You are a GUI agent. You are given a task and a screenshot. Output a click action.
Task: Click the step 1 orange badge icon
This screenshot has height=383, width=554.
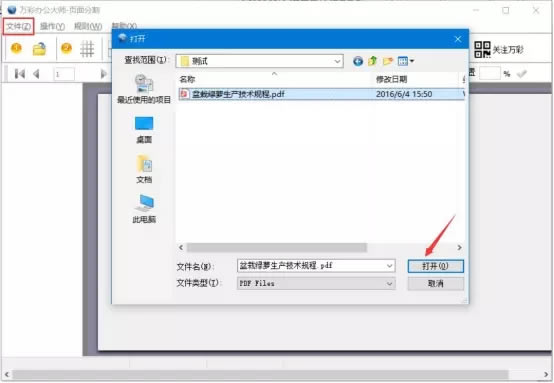[16, 48]
